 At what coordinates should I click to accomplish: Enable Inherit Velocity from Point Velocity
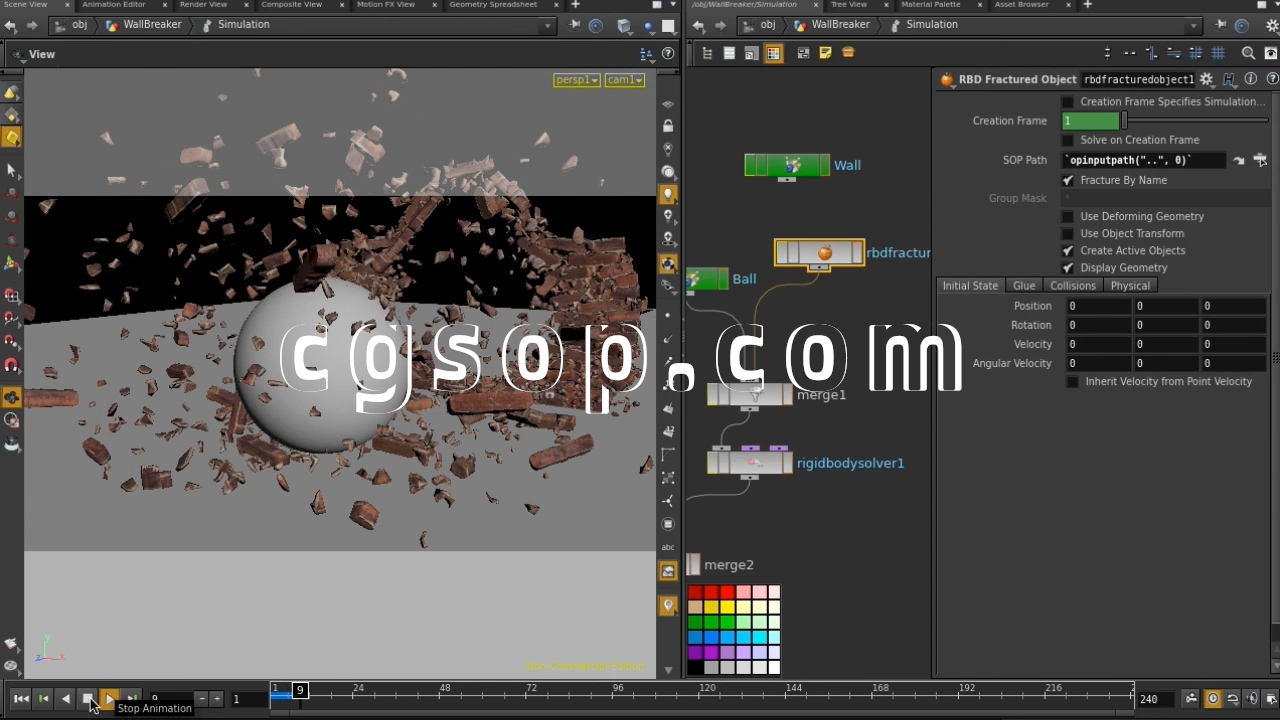click(1073, 382)
